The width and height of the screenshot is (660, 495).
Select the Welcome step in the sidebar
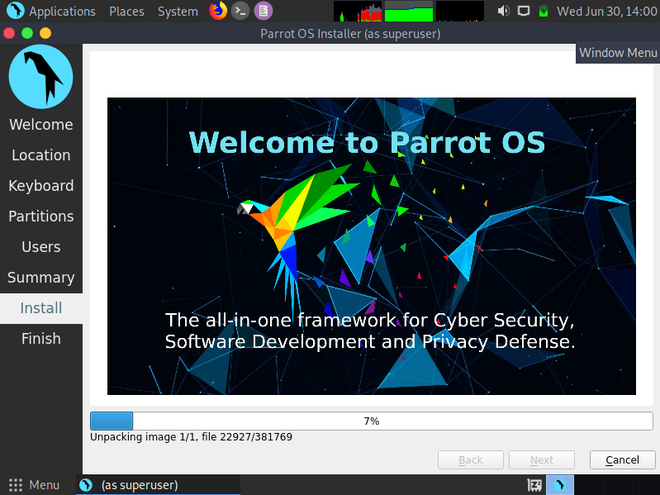[41, 125]
